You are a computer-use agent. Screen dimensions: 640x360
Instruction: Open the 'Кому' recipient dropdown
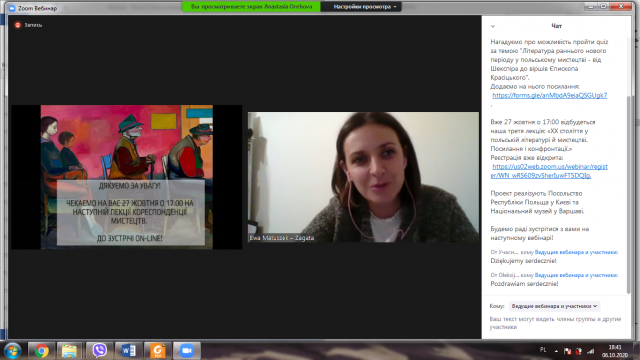click(554, 306)
